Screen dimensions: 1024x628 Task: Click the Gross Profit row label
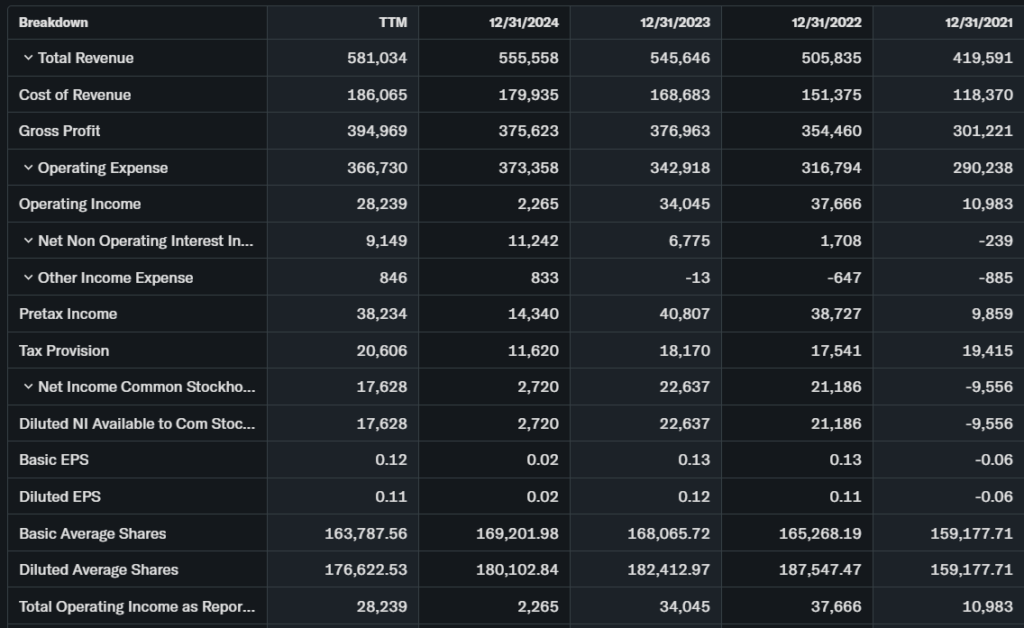click(x=60, y=131)
